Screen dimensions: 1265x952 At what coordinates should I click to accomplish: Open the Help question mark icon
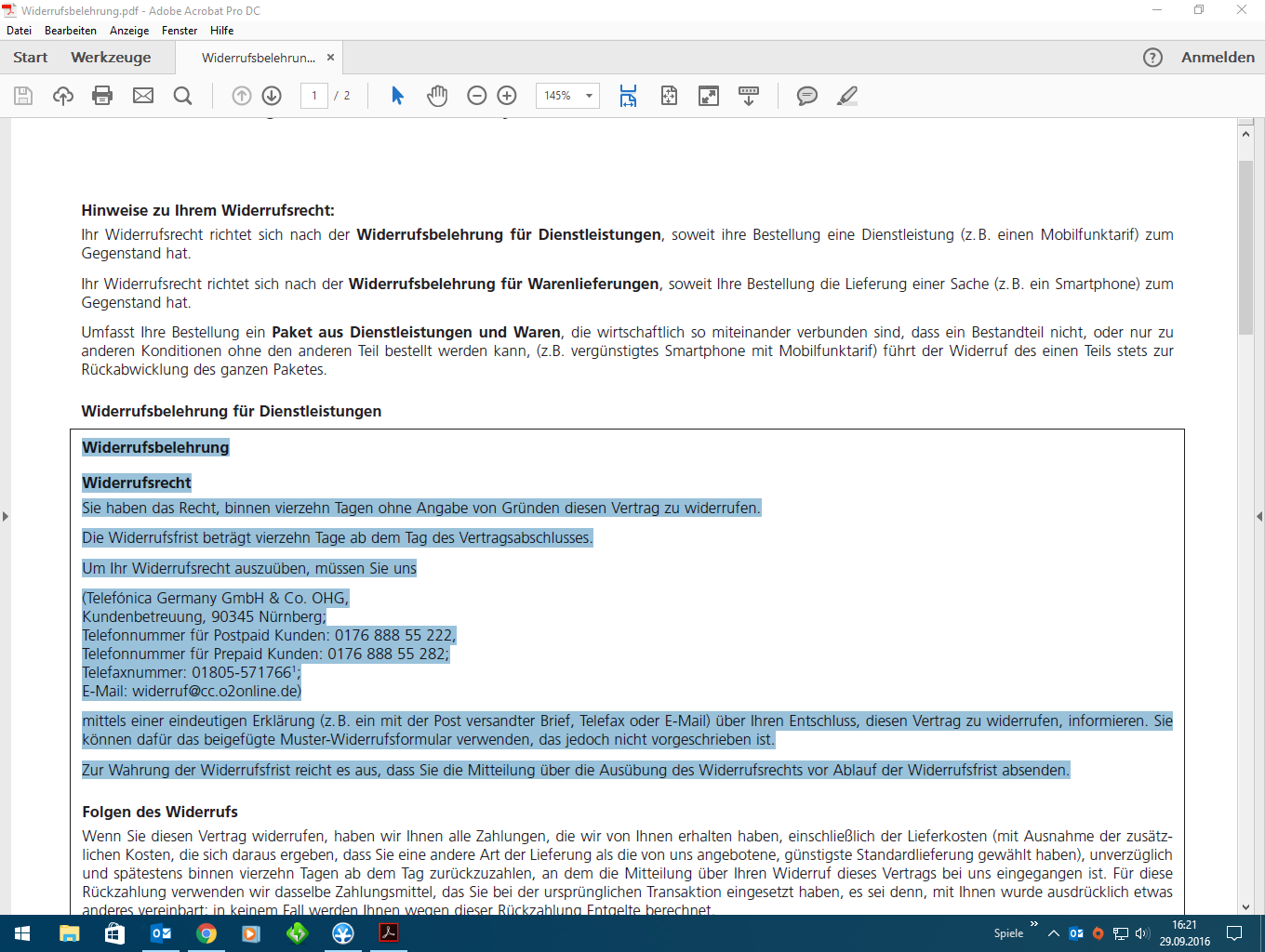[x=1152, y=58]
